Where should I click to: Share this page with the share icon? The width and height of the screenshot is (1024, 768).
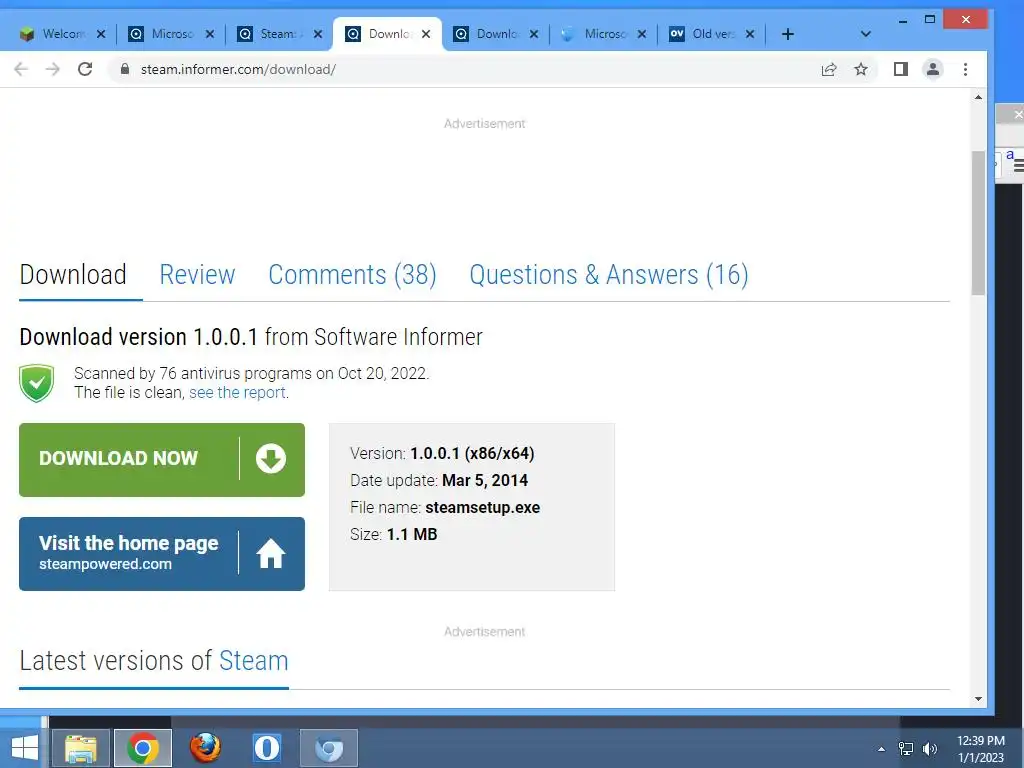point(829,69)
